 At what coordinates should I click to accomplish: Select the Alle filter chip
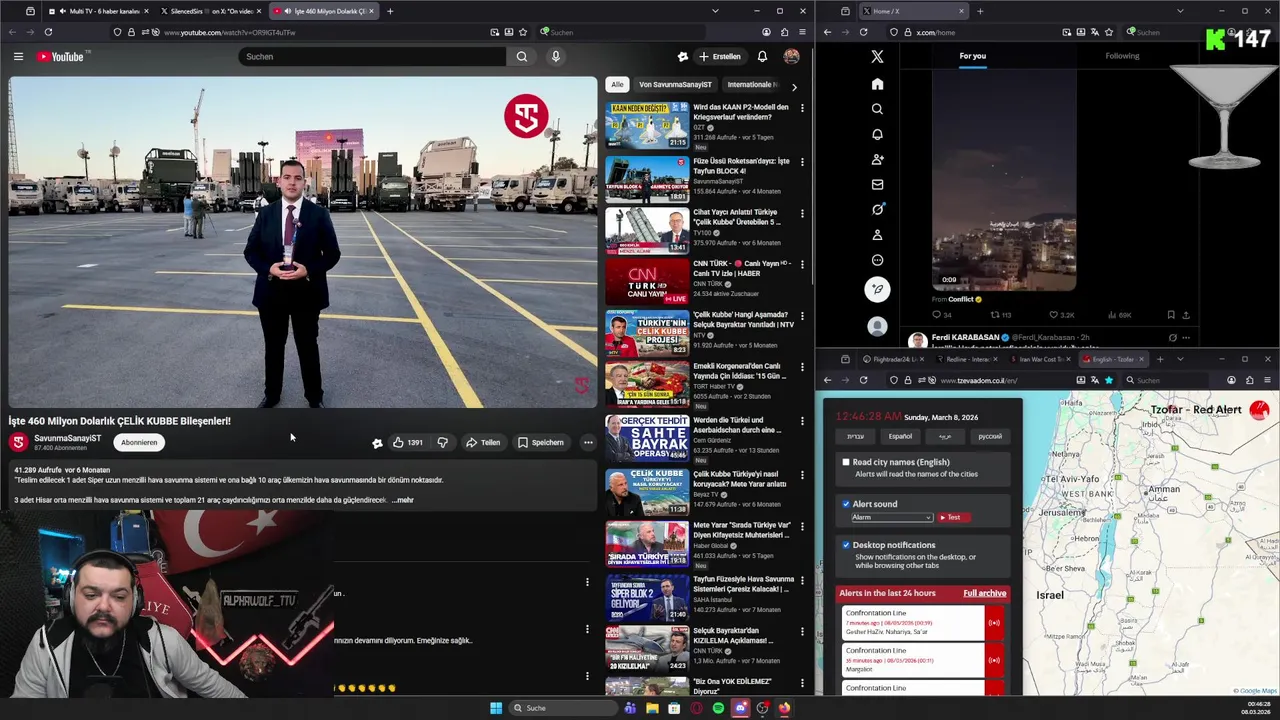tap(618, 85)
